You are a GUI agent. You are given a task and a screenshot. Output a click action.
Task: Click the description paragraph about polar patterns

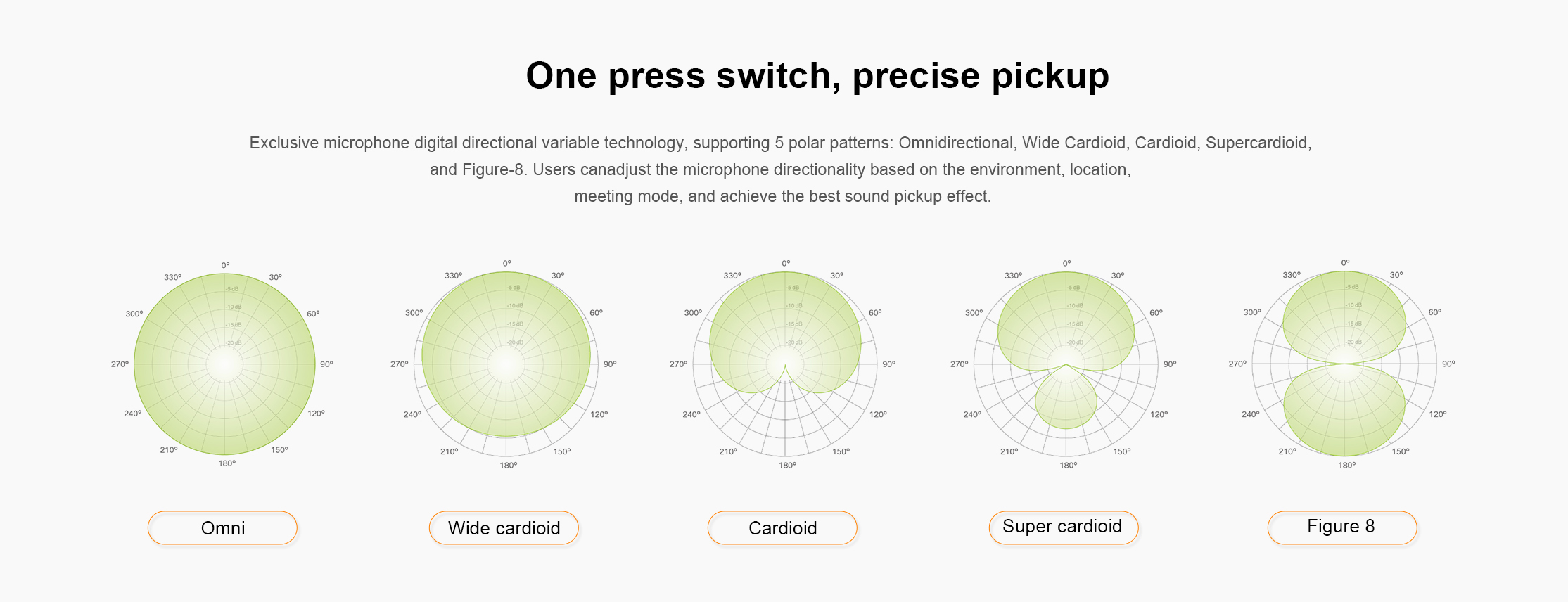pyautogui.click(x=781, y=169)
